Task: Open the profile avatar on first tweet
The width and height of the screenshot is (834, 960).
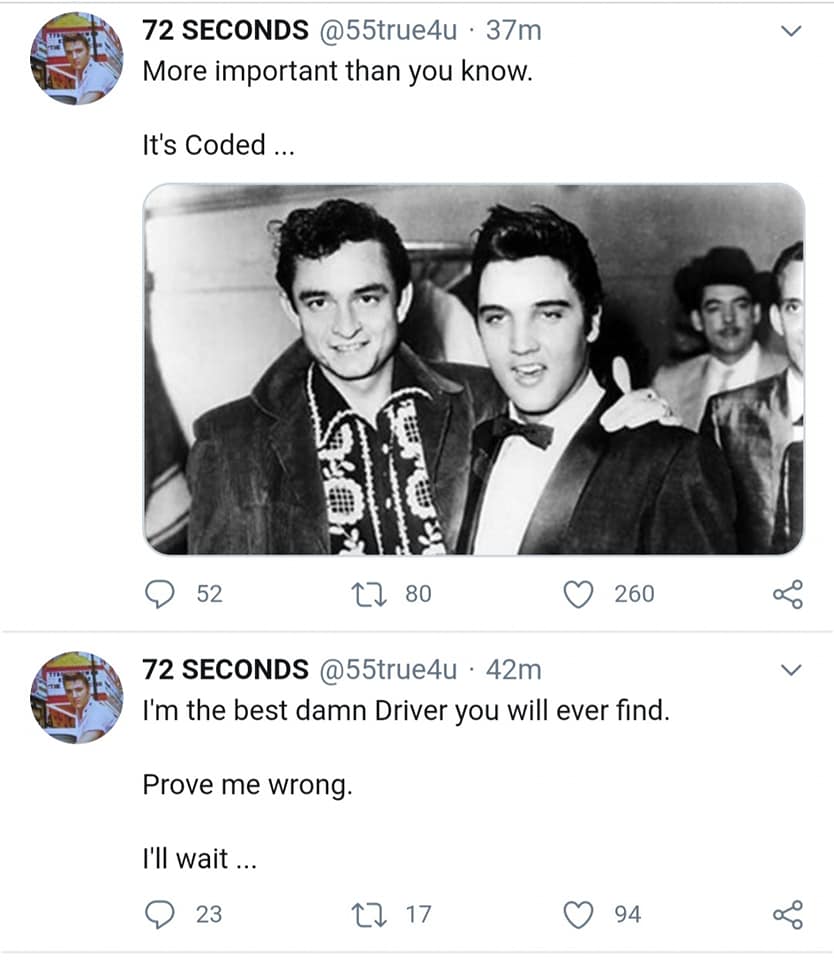Action: coord(76,59)
